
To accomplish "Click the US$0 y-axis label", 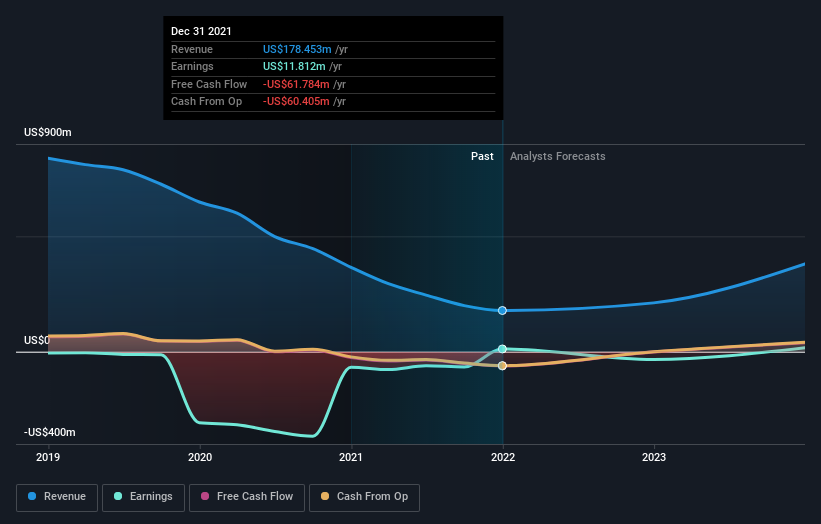I will click(x=37, y=340).
